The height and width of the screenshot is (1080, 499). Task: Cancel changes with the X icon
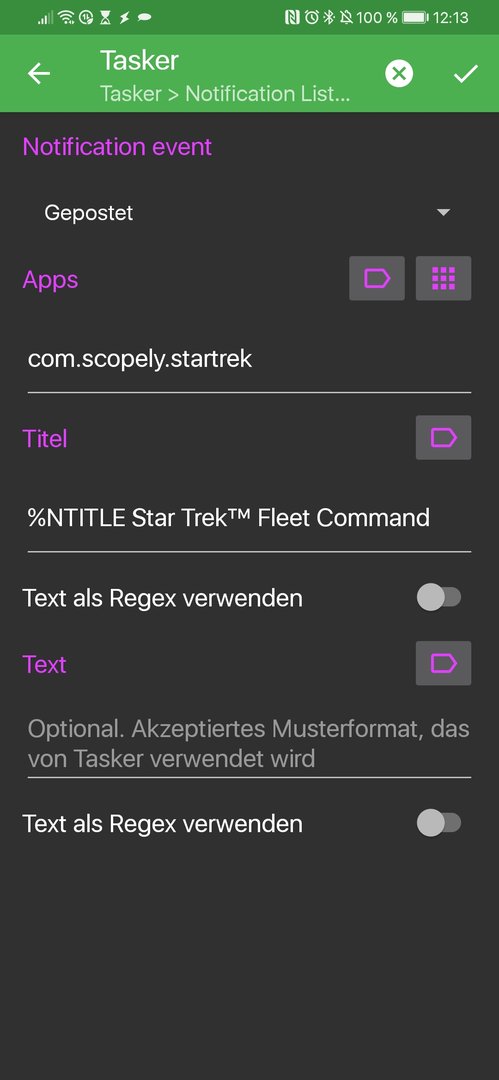[x=399, y=73]
